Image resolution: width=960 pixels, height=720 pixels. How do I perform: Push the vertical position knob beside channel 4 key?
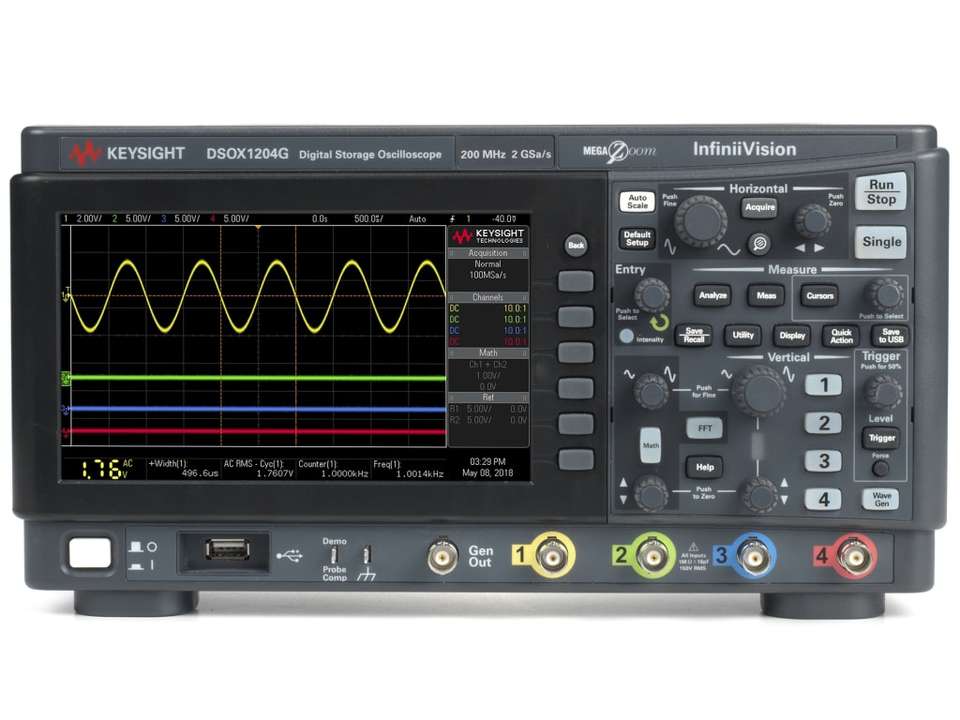[760, 493]
